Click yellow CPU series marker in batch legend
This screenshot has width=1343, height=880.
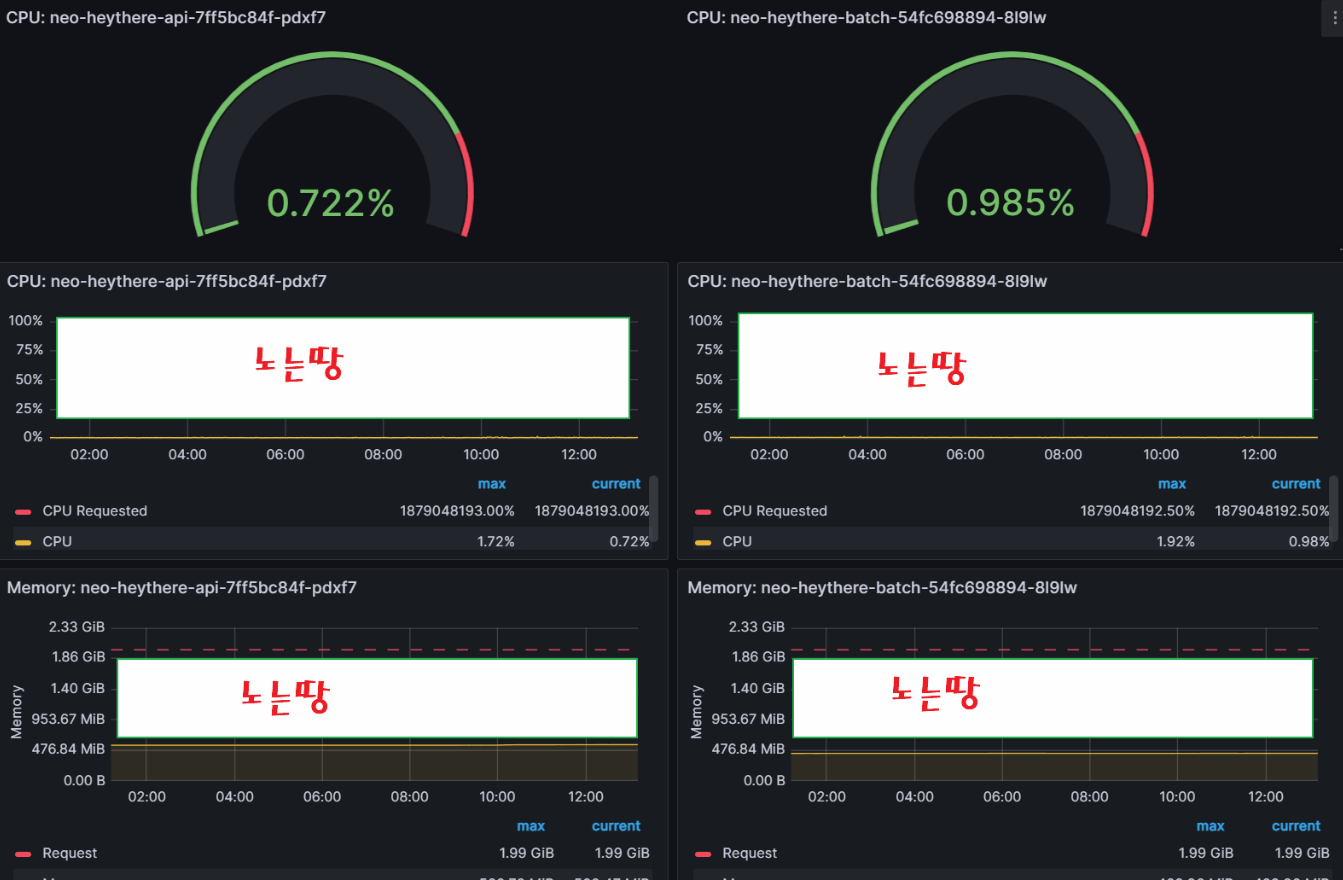pos(703,541)
